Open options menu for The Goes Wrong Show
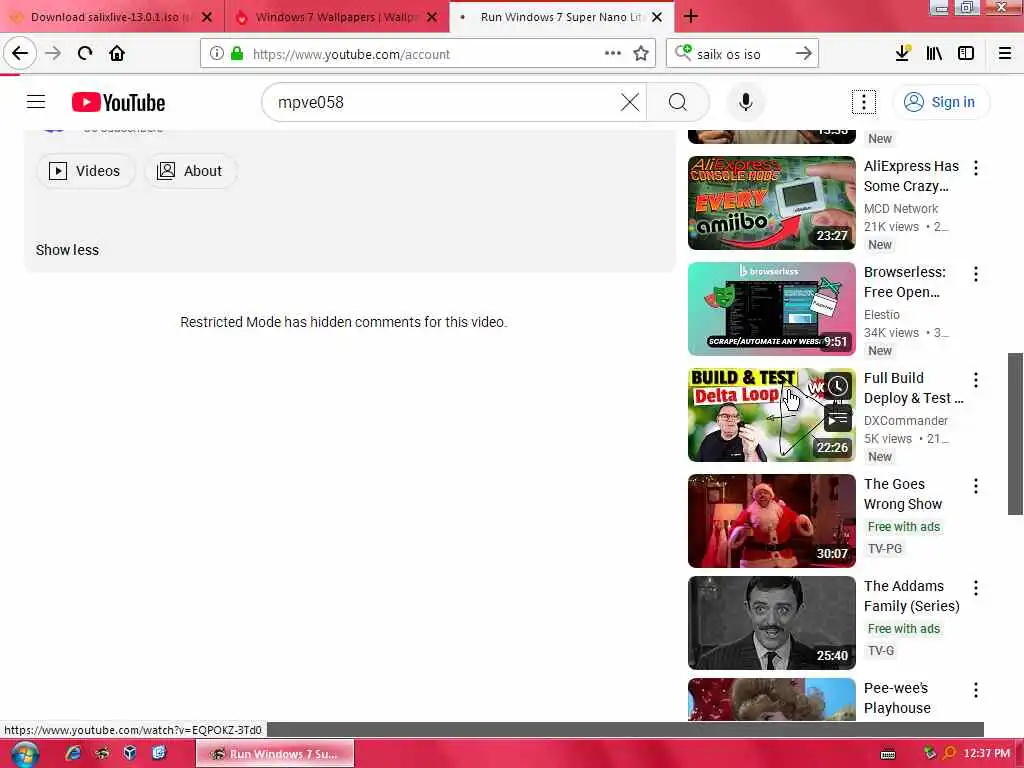 point(976,485)
